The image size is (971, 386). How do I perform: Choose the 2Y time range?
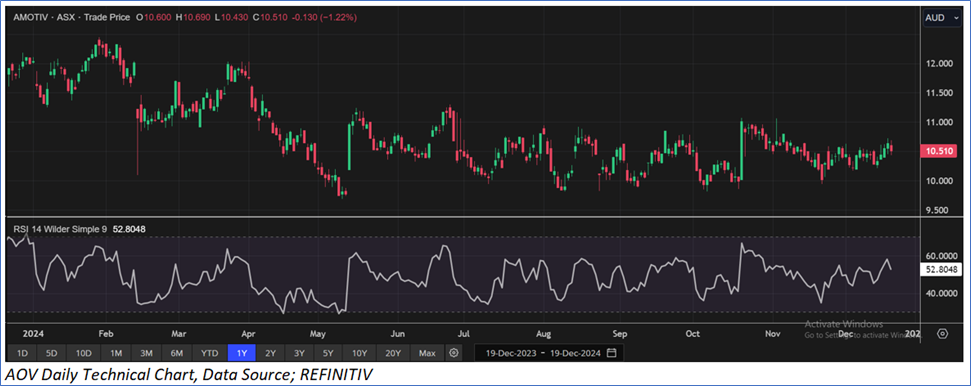click(x=271, y=353)
